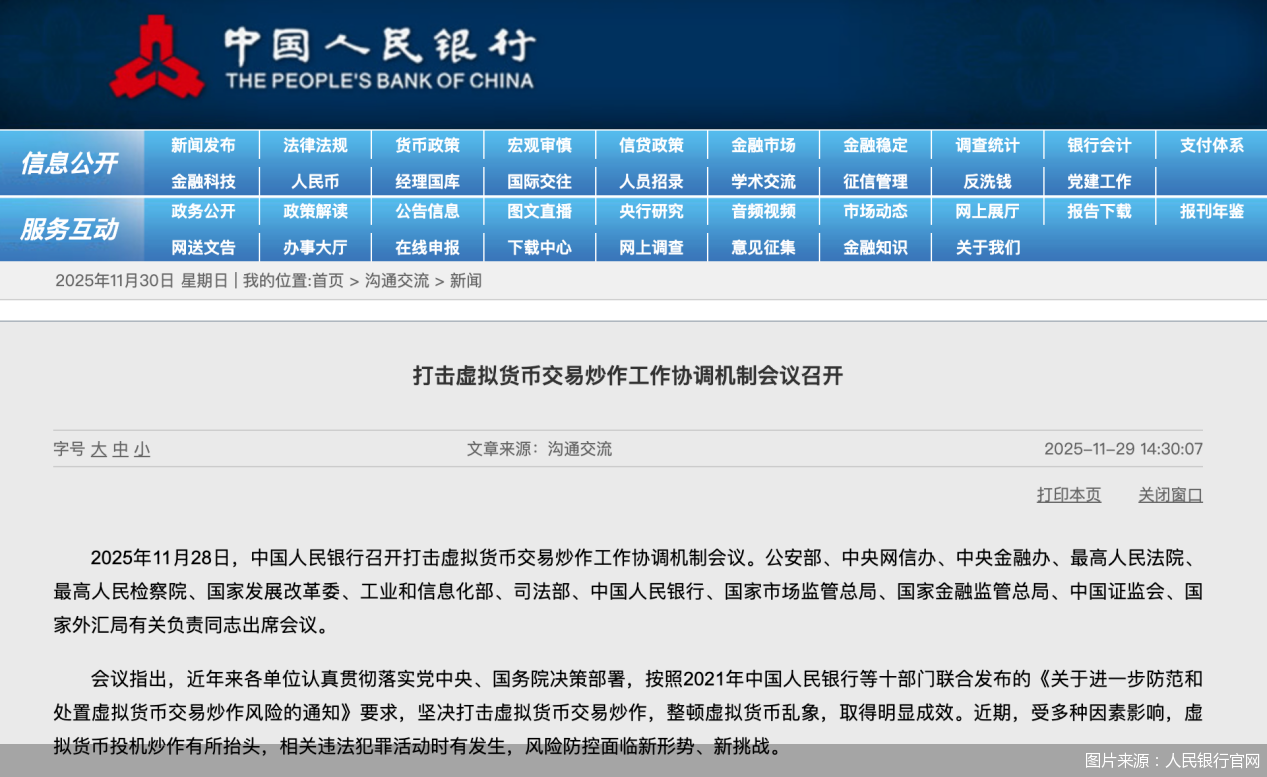Set font size to 小

click(140, 450)
